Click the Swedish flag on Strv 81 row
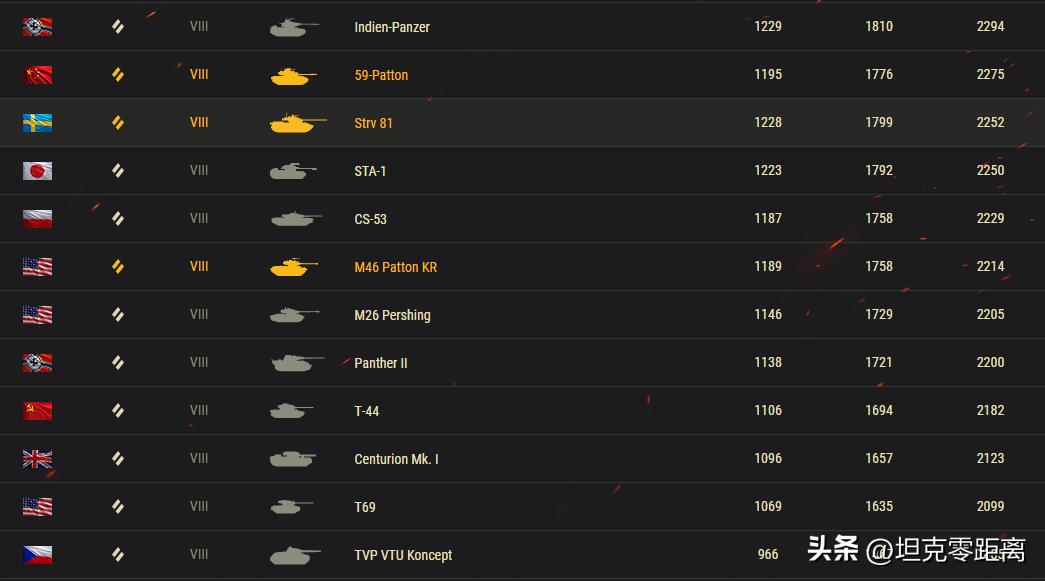Screen dimensions: 1045x581 [x=38, y=123]
